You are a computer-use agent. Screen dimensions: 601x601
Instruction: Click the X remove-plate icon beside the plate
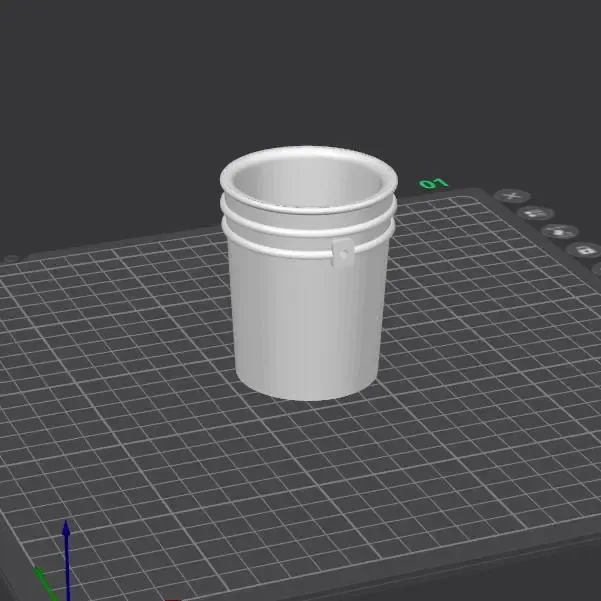512,196
